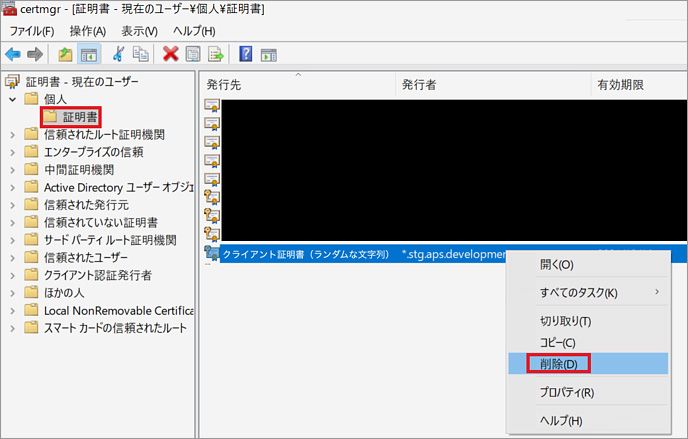688x439 pixels.
Task: Open the ファイル(F) menu
Action: [32, 31]
